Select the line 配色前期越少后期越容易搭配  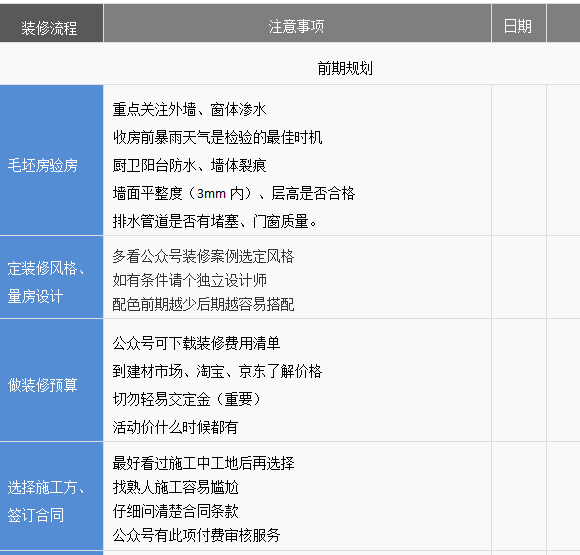point(203,304)
